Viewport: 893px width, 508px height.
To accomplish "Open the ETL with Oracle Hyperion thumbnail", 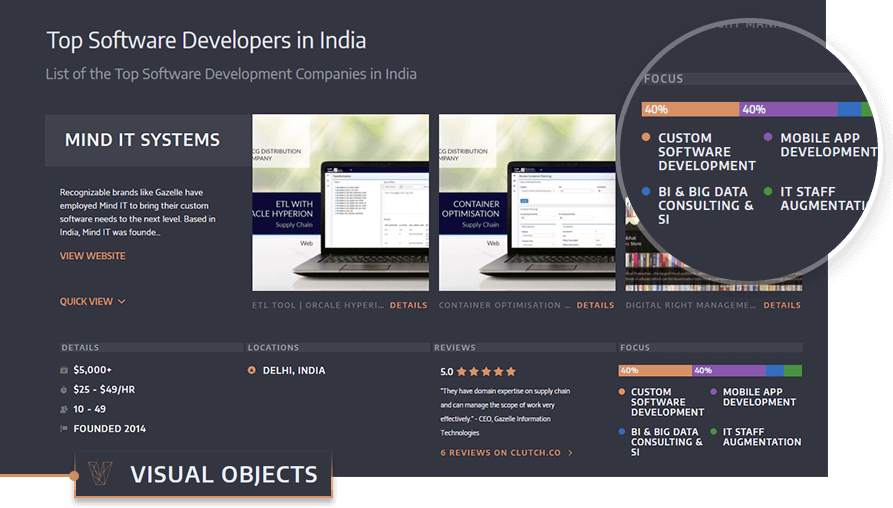I will (x=341, y=203).
